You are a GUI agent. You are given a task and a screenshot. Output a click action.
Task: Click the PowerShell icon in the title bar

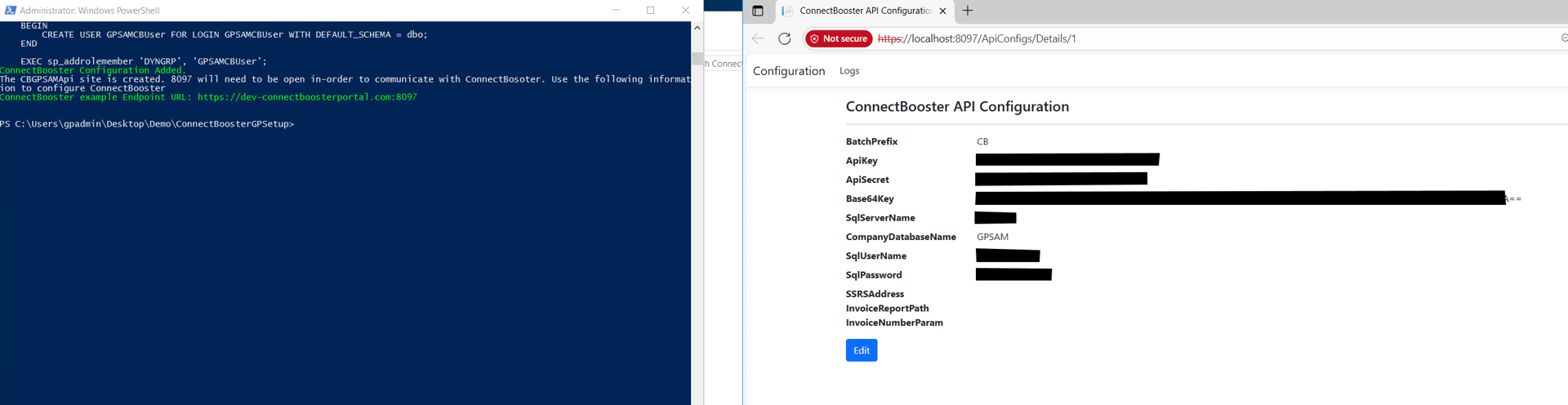(10, 11)
